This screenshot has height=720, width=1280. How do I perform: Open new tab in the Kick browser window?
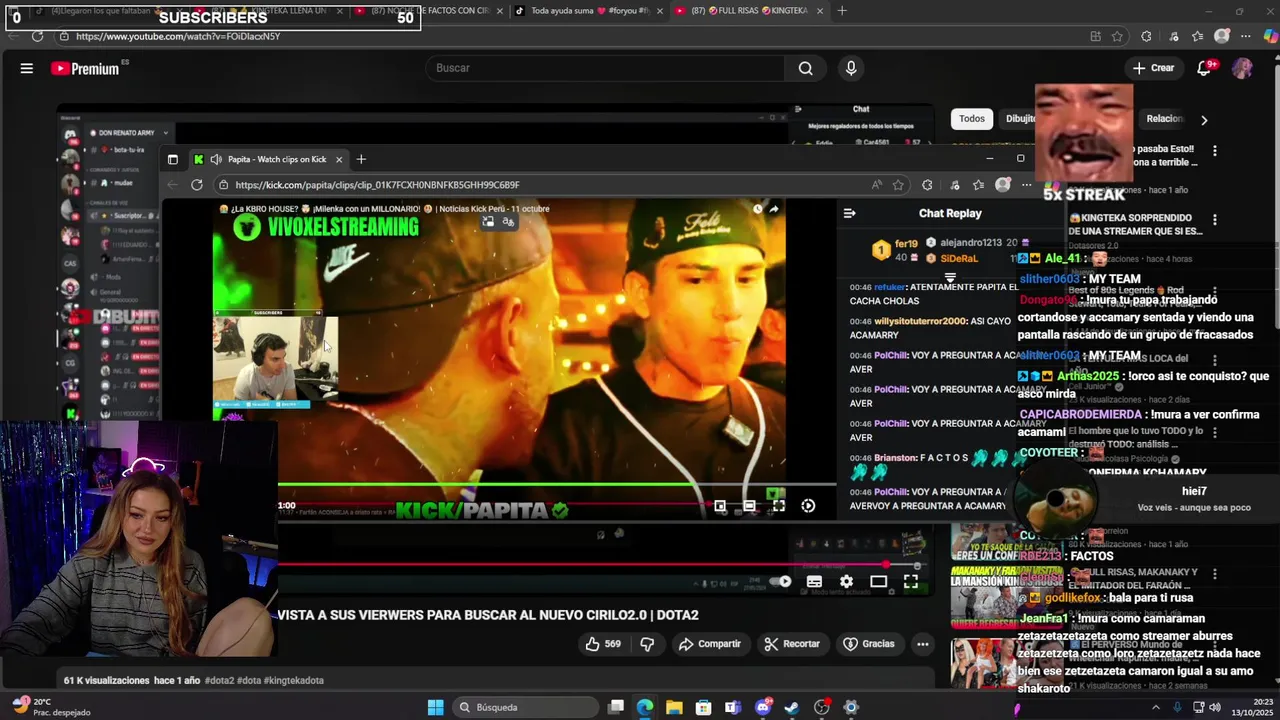click(361, 159)
